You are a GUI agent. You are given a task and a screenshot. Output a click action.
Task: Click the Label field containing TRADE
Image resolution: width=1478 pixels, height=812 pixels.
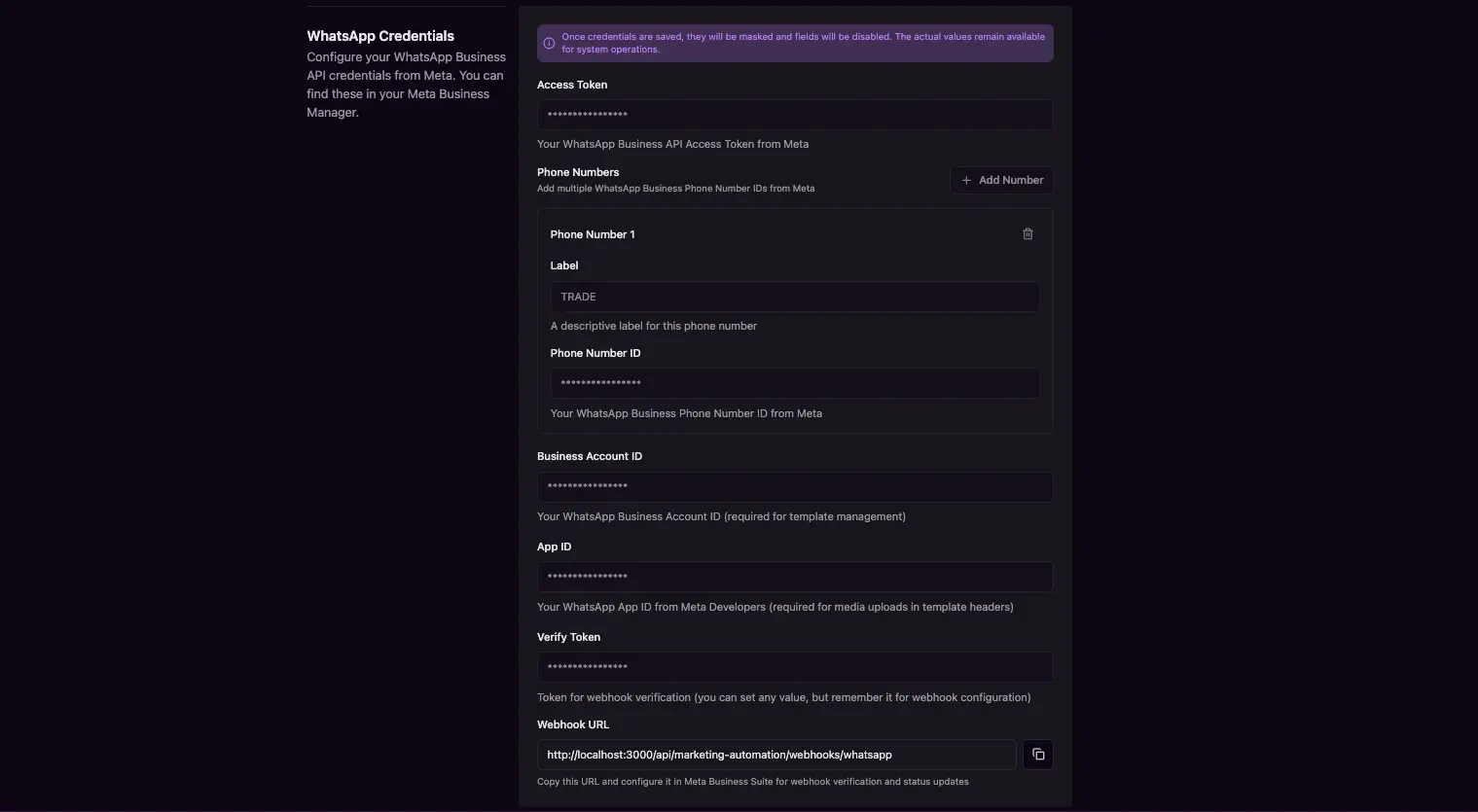[794, 297]
